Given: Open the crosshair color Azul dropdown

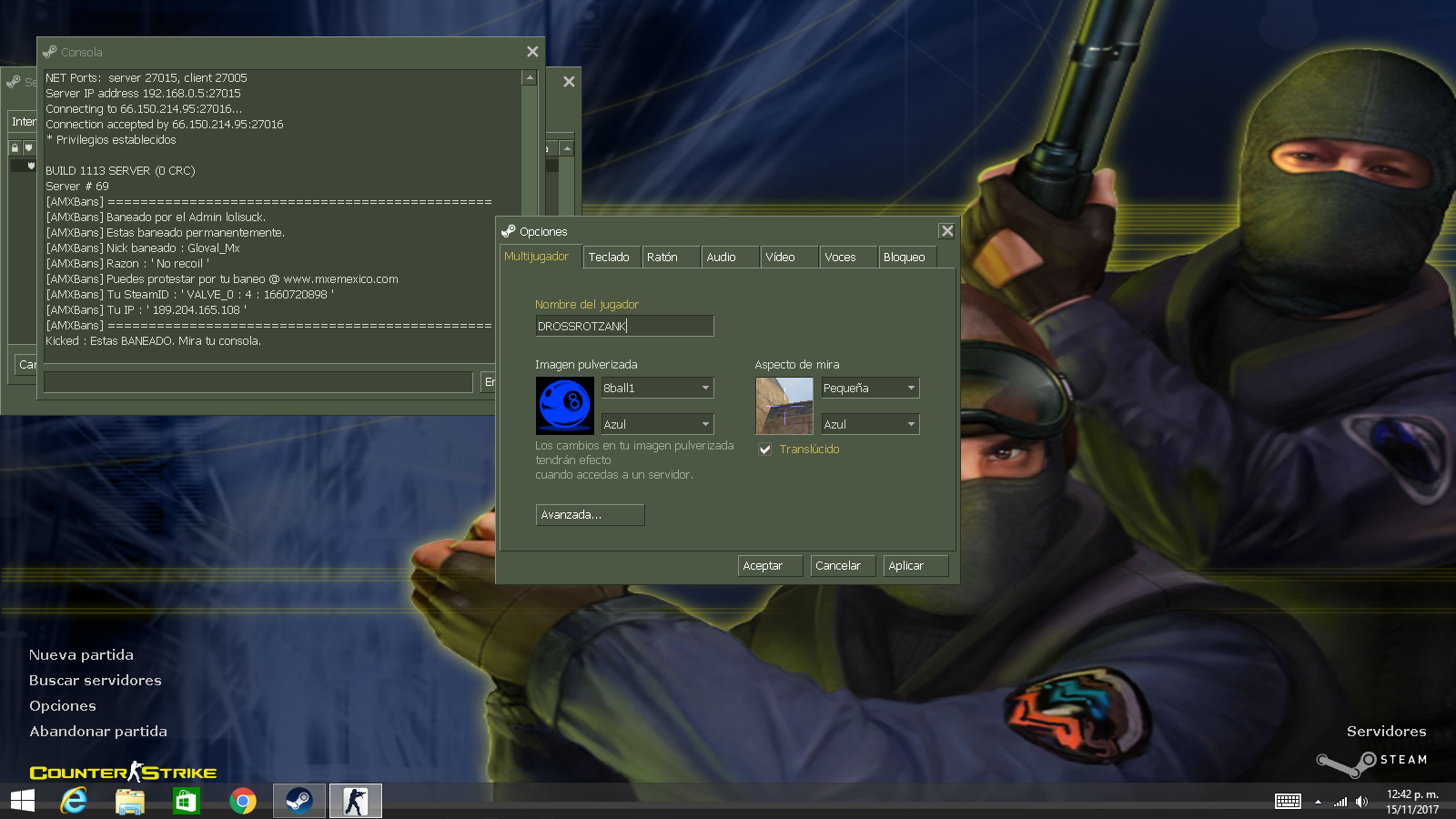Looking at the screenshot, I should pos(870,424).
